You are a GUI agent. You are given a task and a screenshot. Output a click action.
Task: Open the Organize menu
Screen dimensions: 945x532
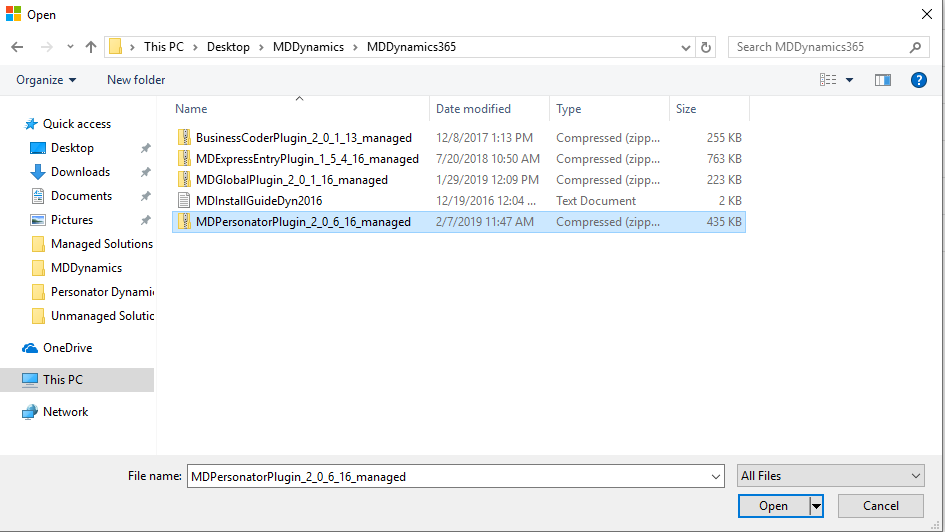click(46, 80)
